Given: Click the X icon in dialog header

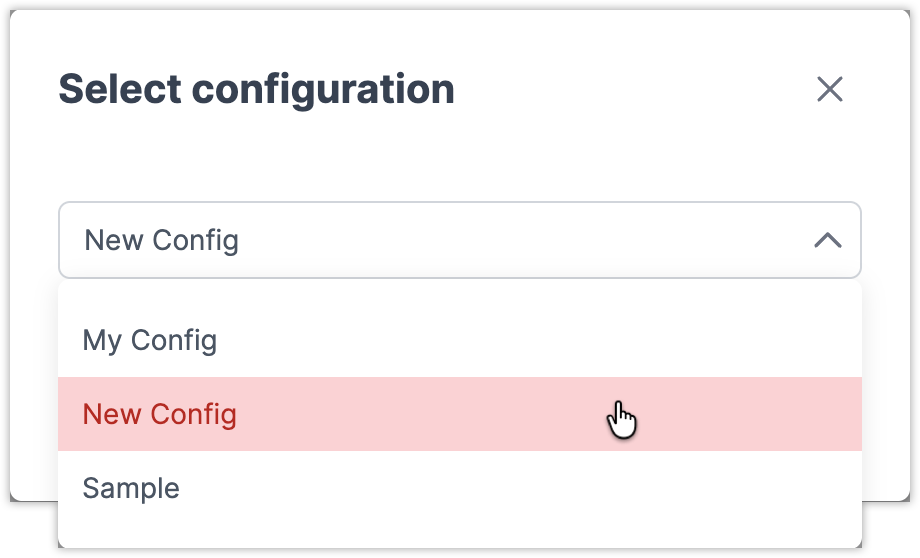Looking at the screenshot, I should (x=830, y=90).
